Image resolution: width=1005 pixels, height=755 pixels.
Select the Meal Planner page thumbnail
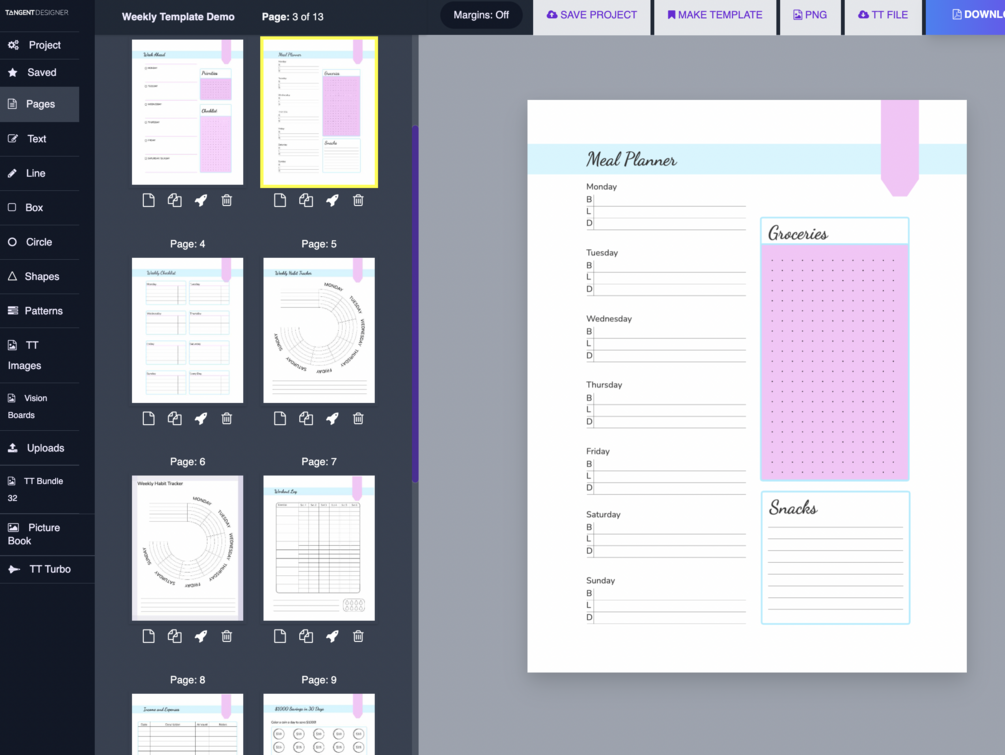pyautogui.click(x=319, y=112)
